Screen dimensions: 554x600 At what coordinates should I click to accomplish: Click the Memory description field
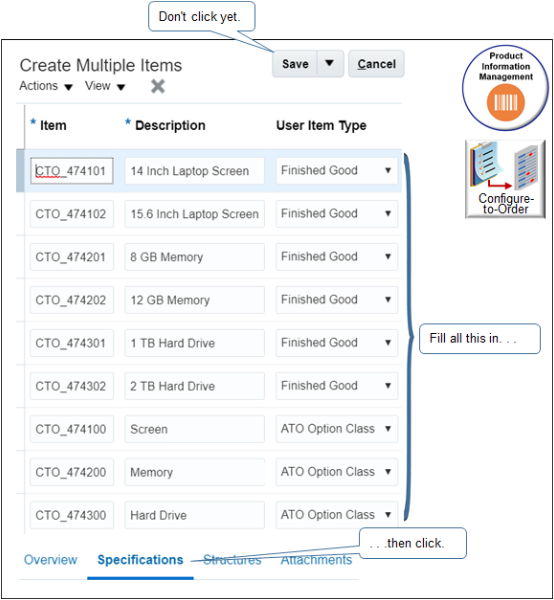pos(194,472)
